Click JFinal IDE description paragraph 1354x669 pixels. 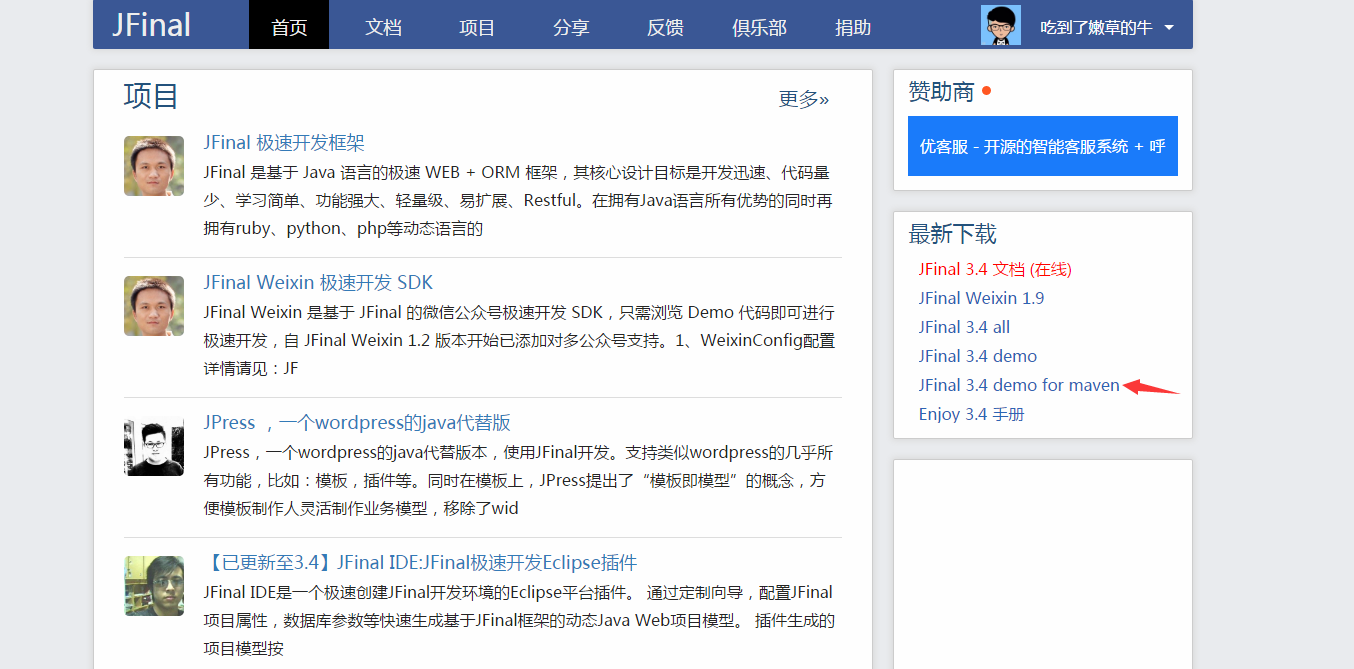tap(519, 620)
